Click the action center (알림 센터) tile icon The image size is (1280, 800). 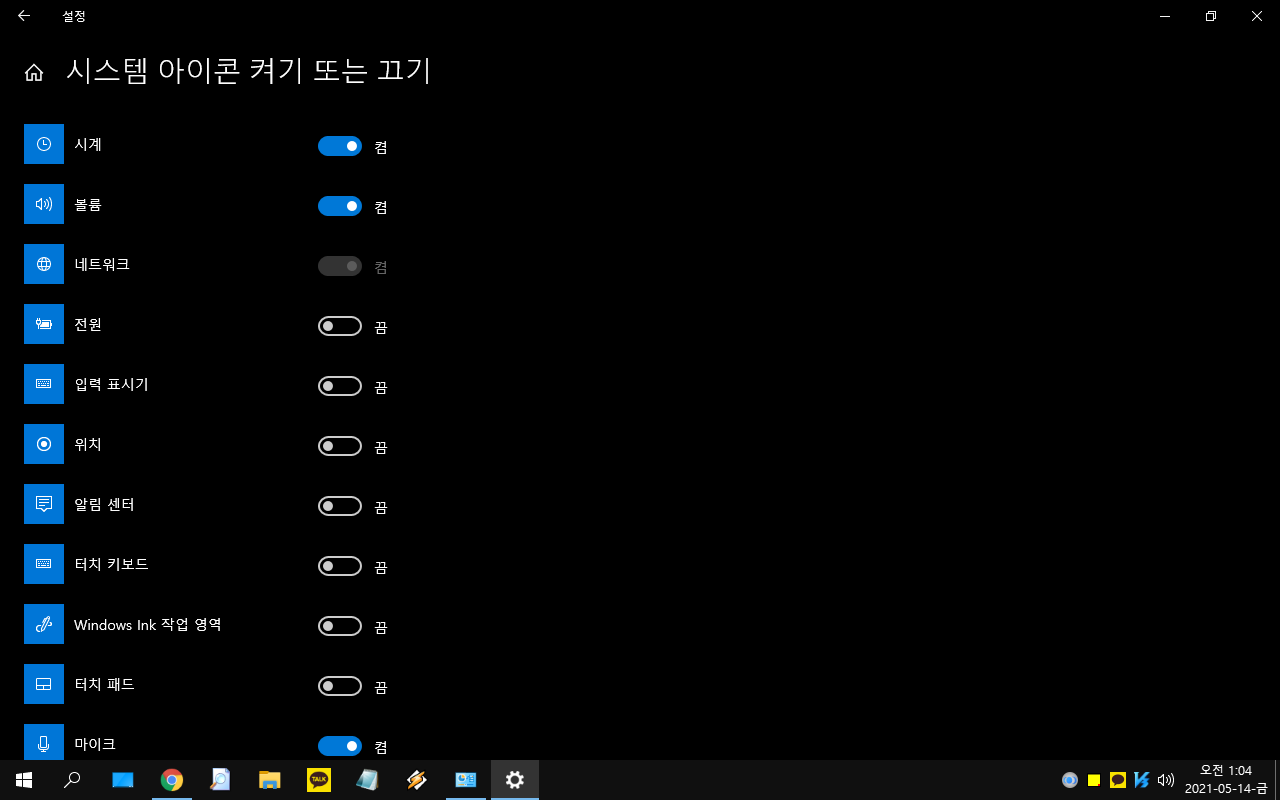[44, 504]
